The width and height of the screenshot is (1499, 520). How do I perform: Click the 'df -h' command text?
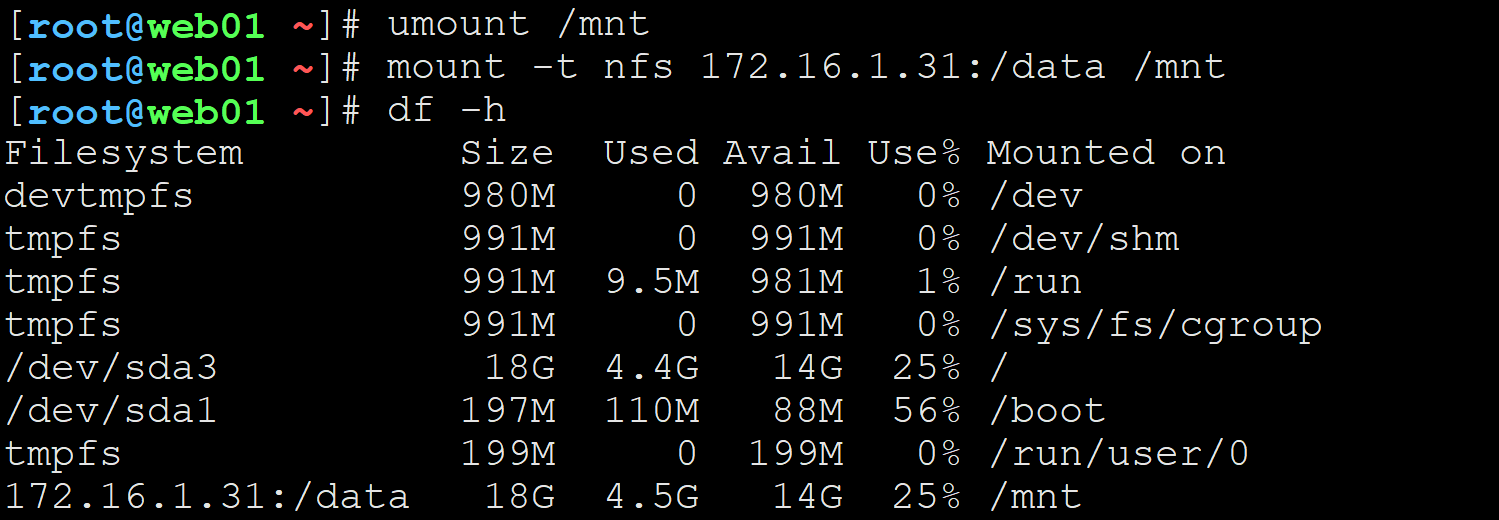click(446, 110)
